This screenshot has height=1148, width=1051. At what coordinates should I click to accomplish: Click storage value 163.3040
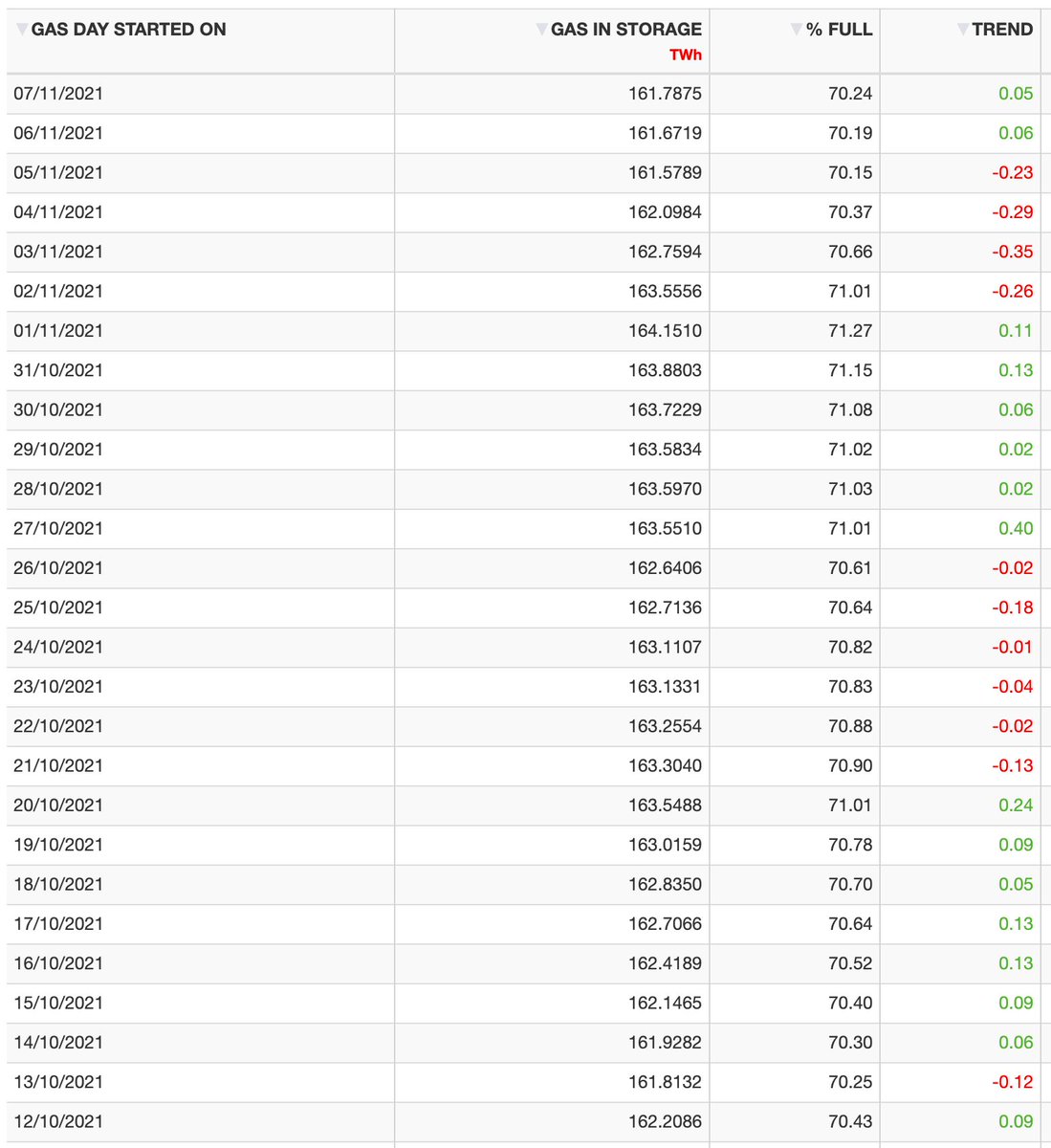(x=665, y=765)
